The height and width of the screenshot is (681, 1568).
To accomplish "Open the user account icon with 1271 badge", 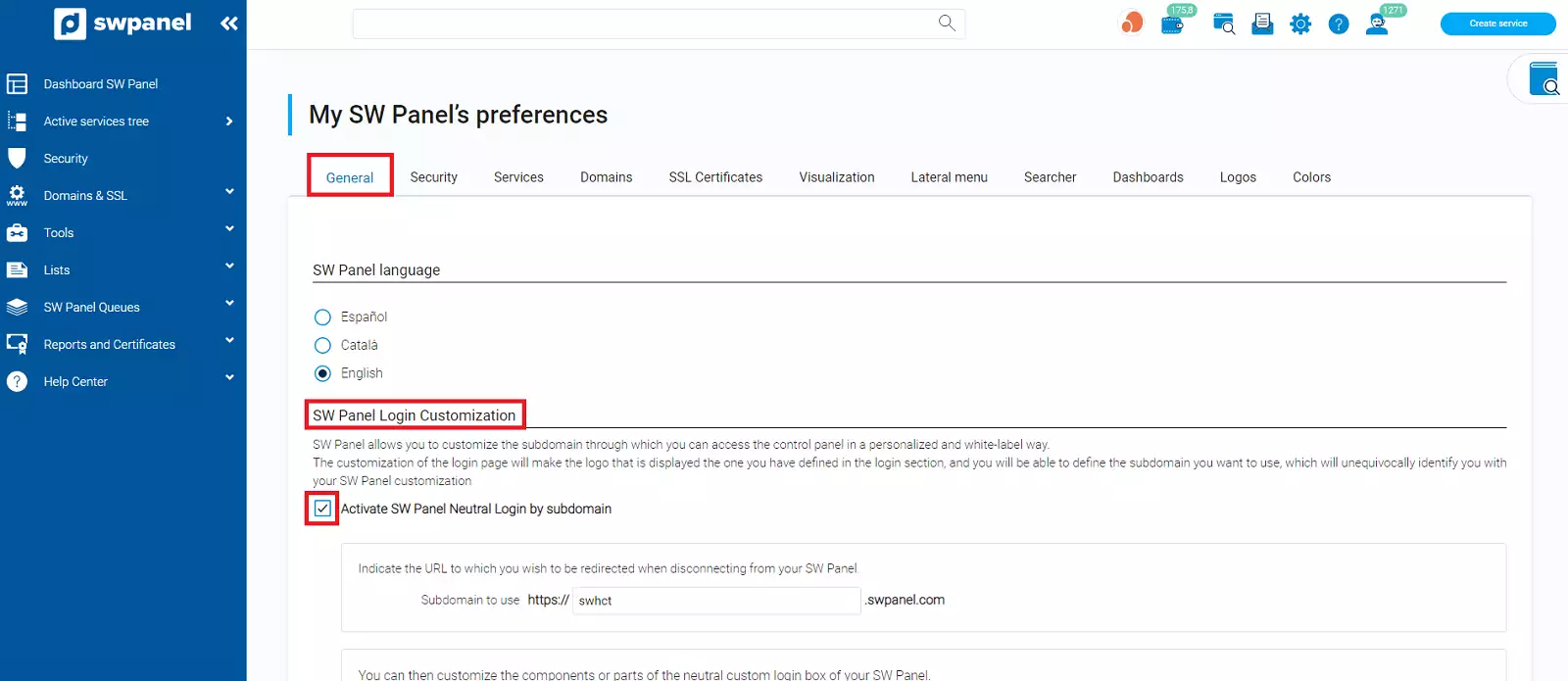I will [1377, 24].
